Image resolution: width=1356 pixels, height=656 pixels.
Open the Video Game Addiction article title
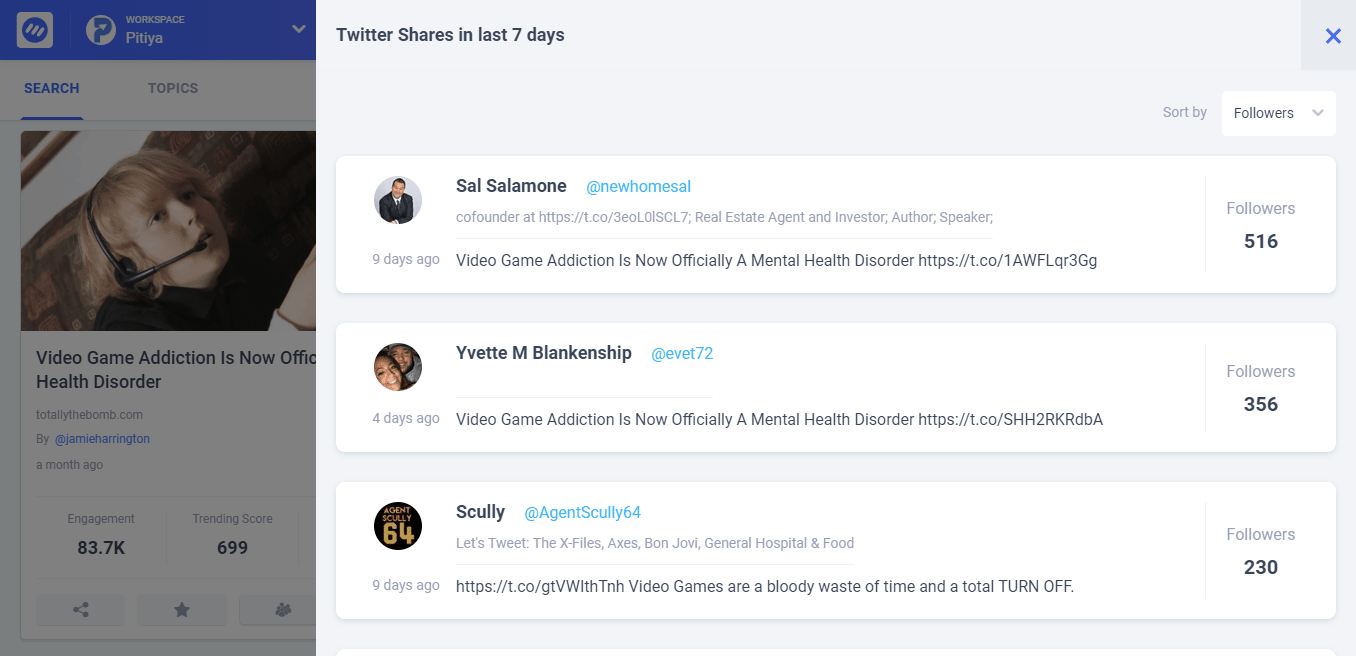[x=176, y=370]
